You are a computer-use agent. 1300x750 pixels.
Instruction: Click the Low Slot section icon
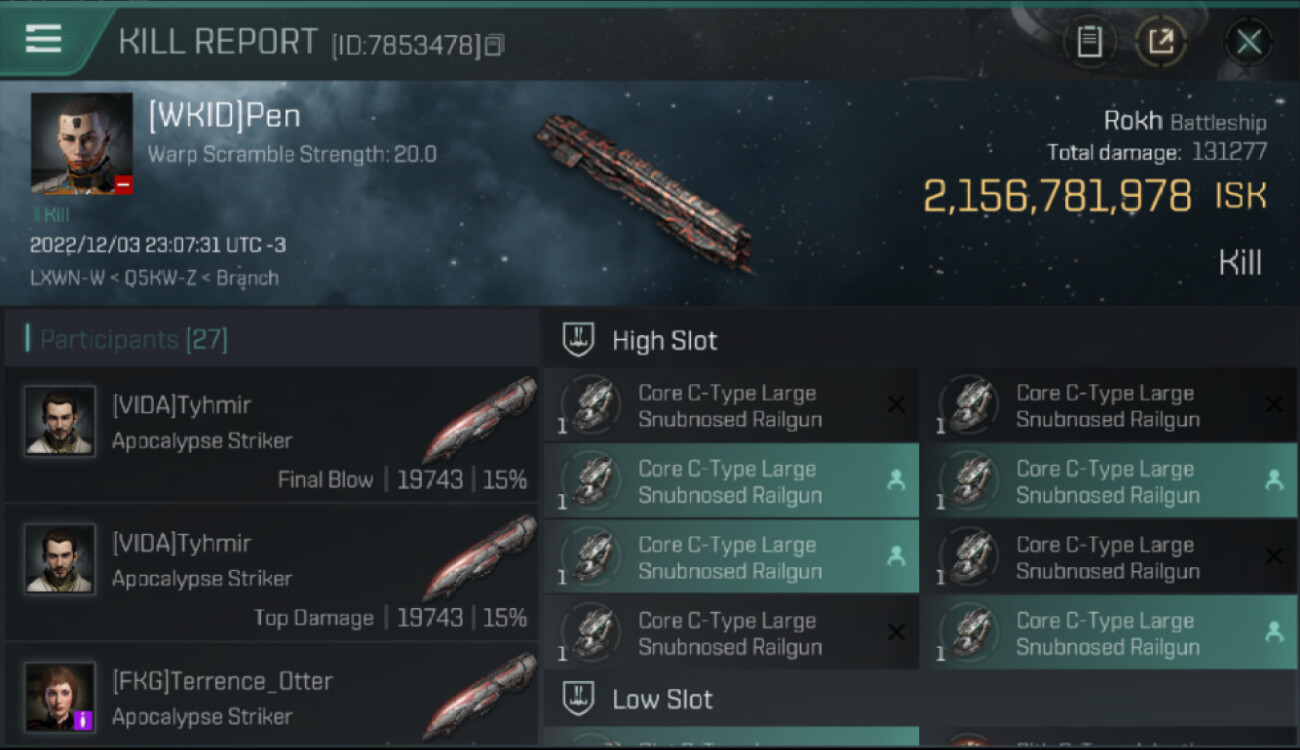[579, 698]
